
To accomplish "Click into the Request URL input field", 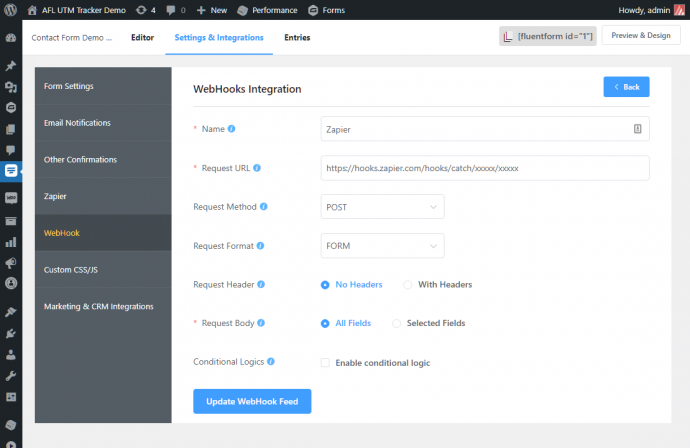I will pyautogui.click(x=485, y=168).
